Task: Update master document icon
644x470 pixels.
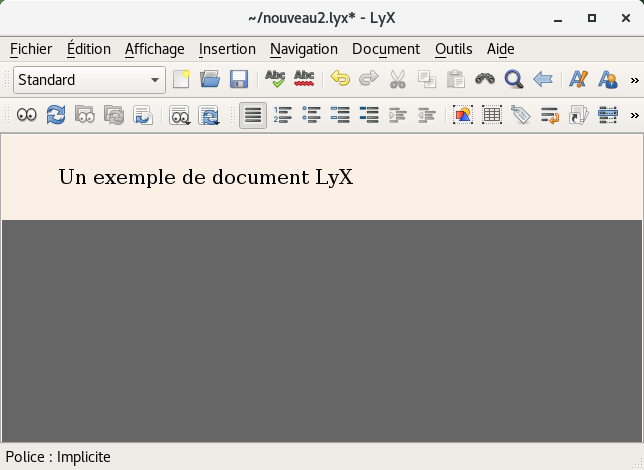Action: (x=114, y=115)
